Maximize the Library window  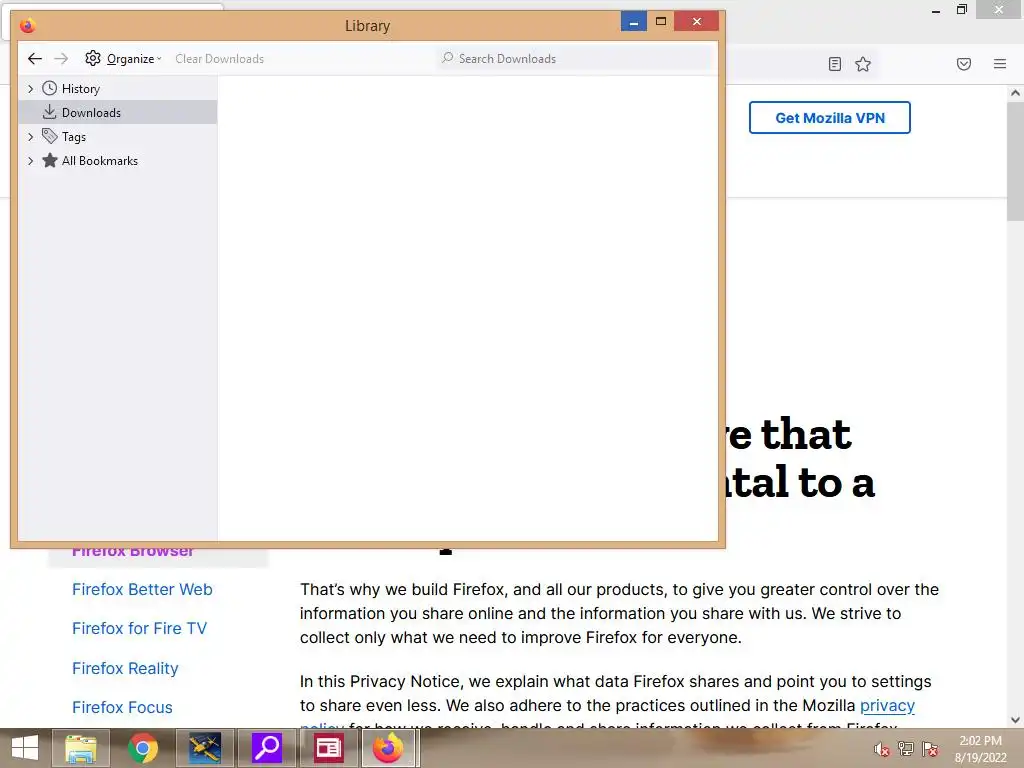[x=661, y=21]
